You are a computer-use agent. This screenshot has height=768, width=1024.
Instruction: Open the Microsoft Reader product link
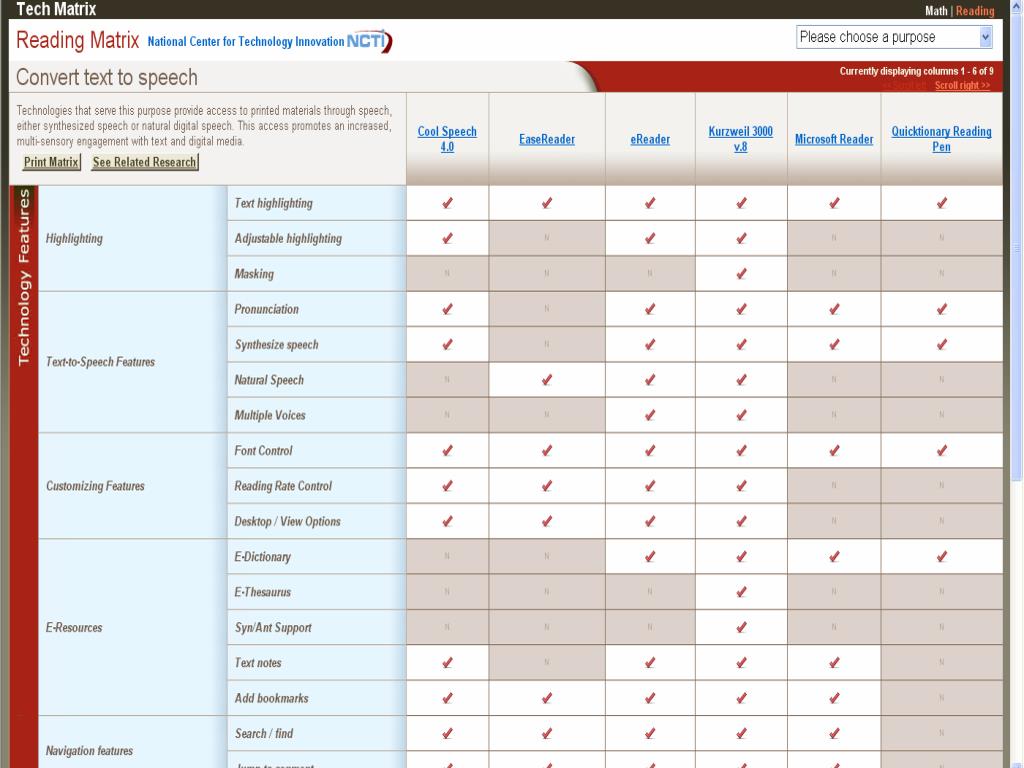(x=834, y=139)
